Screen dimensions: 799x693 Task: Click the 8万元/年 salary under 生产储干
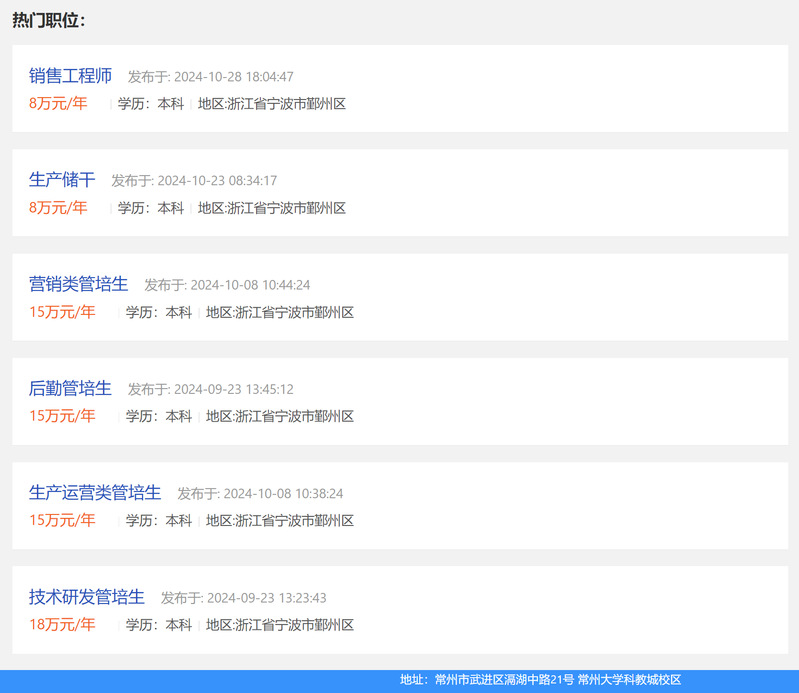(x=58, y=207)
